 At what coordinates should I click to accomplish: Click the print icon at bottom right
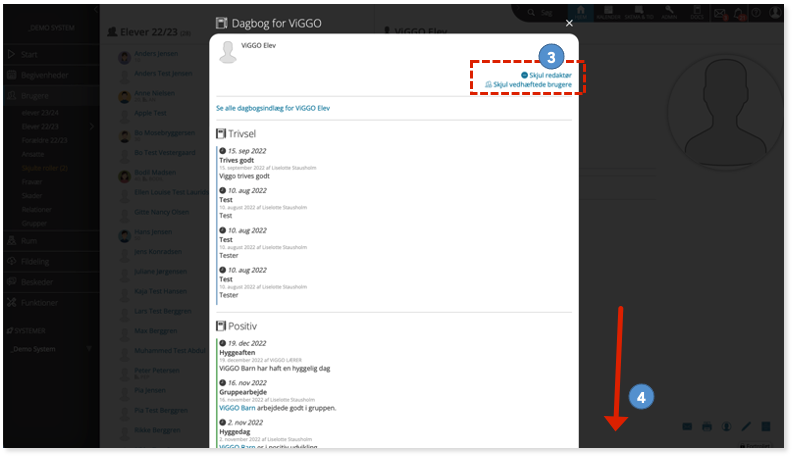tap(707, 427)
